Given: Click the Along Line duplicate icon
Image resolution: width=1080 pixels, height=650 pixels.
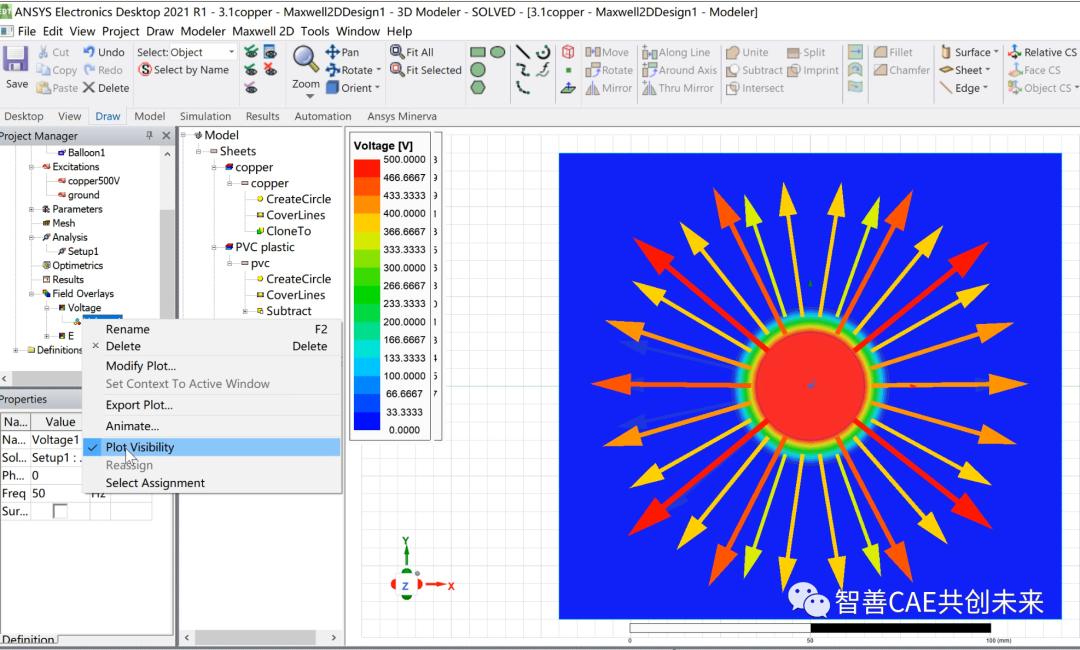Looking at the screenshot, I should click(x=648, y=52).
